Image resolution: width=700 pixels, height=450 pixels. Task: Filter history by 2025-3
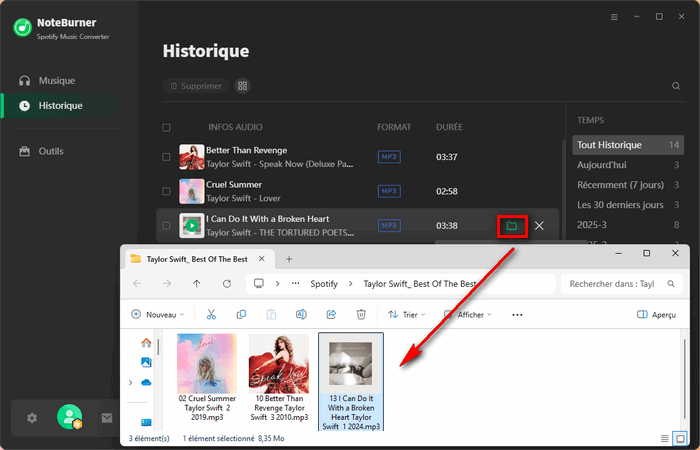point(628,225)
